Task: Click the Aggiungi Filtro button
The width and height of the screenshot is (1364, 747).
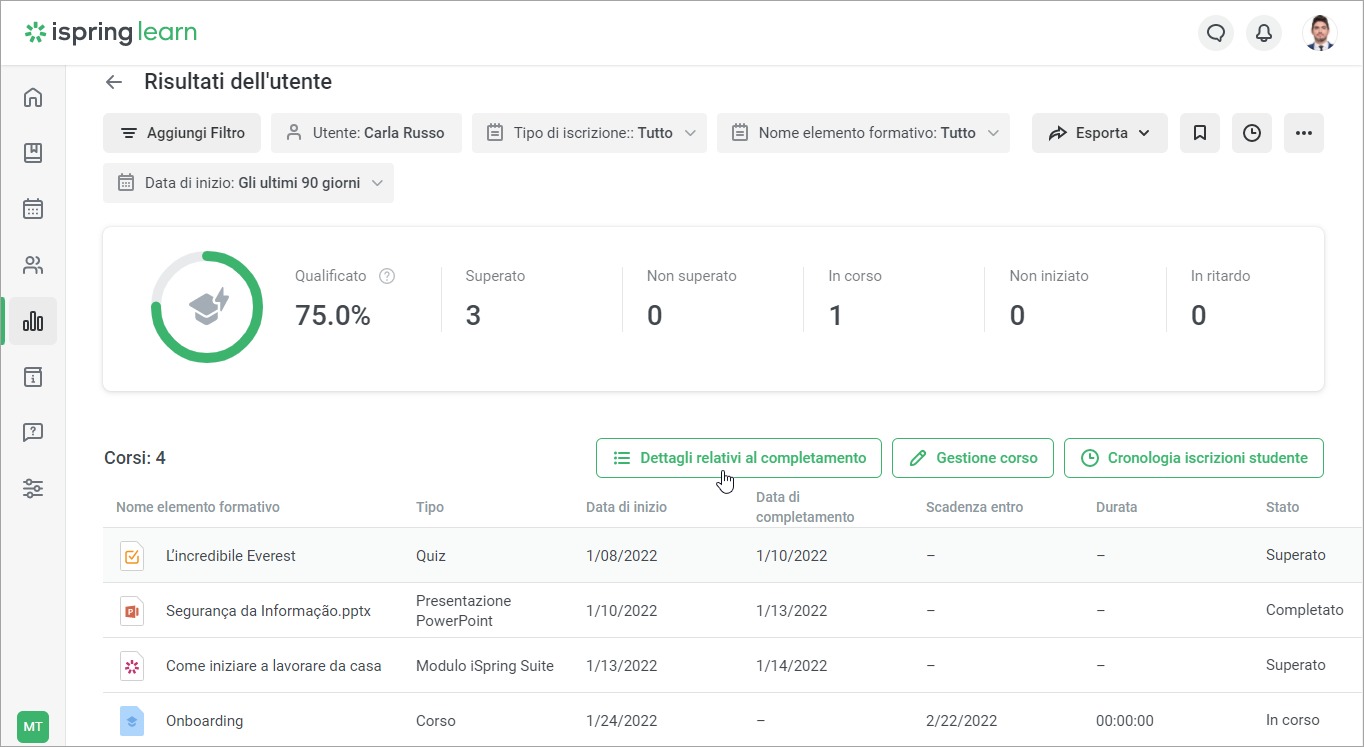Action: 182,133
